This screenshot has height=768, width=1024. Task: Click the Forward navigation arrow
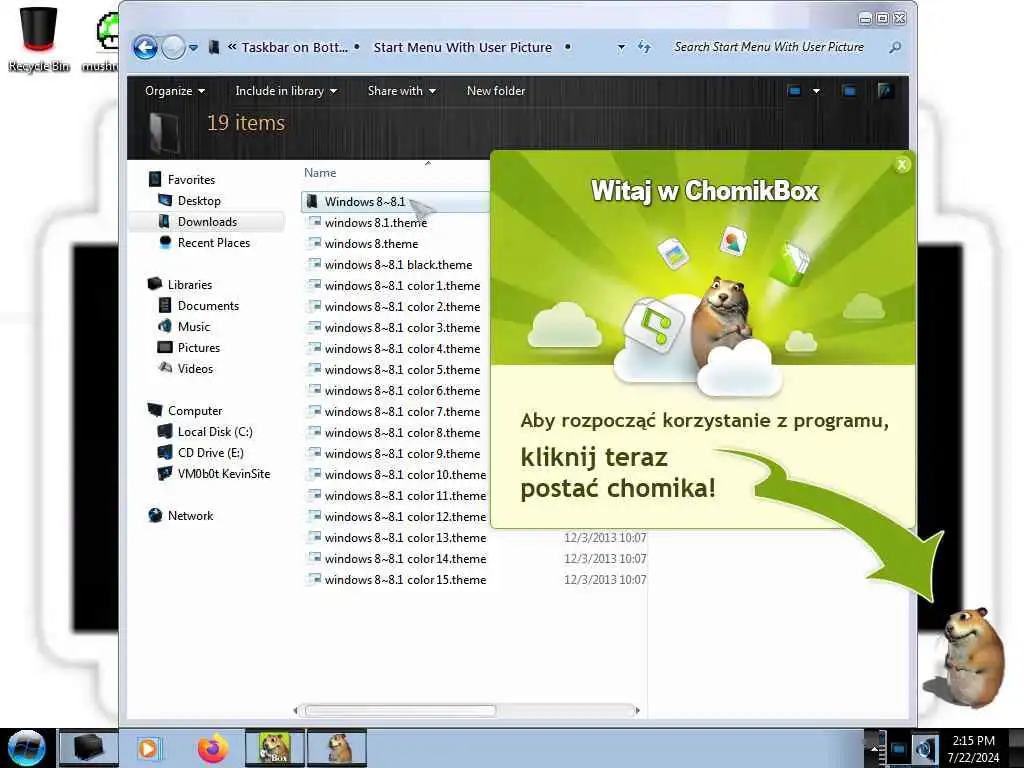click(x=173, y=47)
